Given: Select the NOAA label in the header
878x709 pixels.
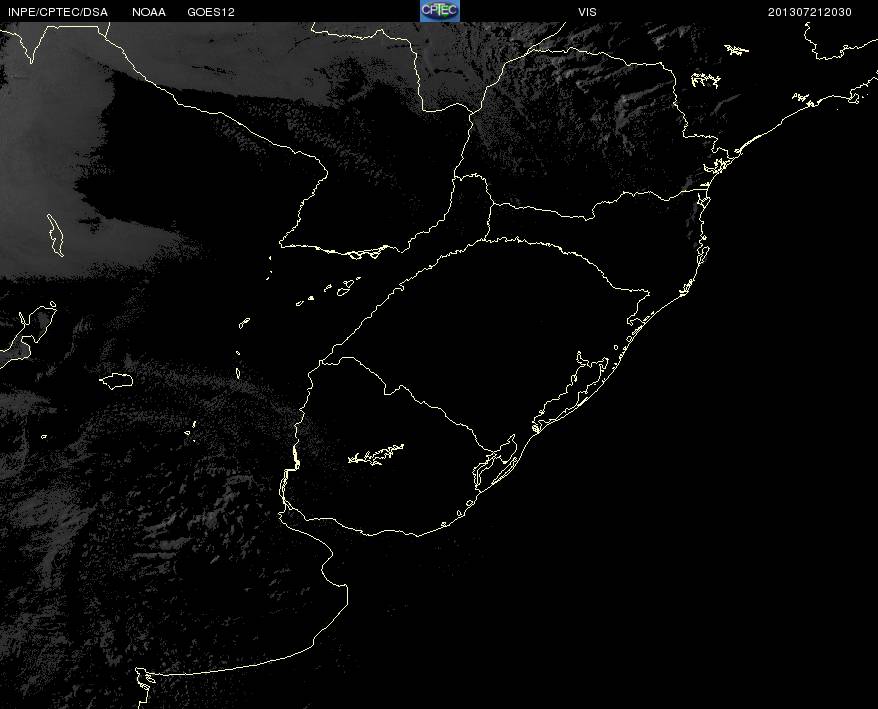Looking at the screenshot, I should pos(149,12).
